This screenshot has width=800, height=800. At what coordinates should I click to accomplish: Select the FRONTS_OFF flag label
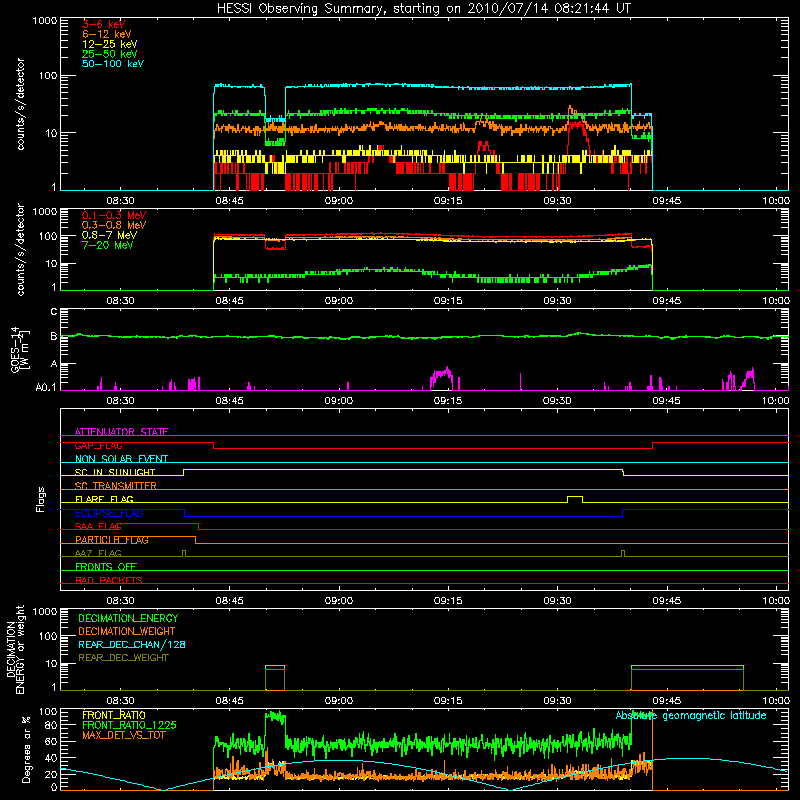click(x=106, y=567)
